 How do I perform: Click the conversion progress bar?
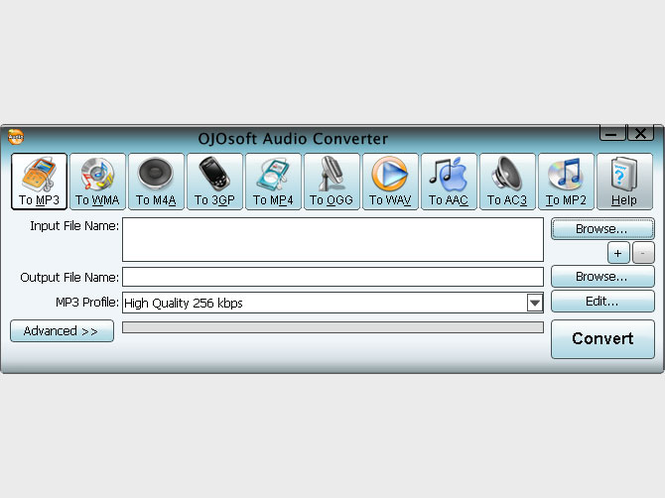pos(333,327)
